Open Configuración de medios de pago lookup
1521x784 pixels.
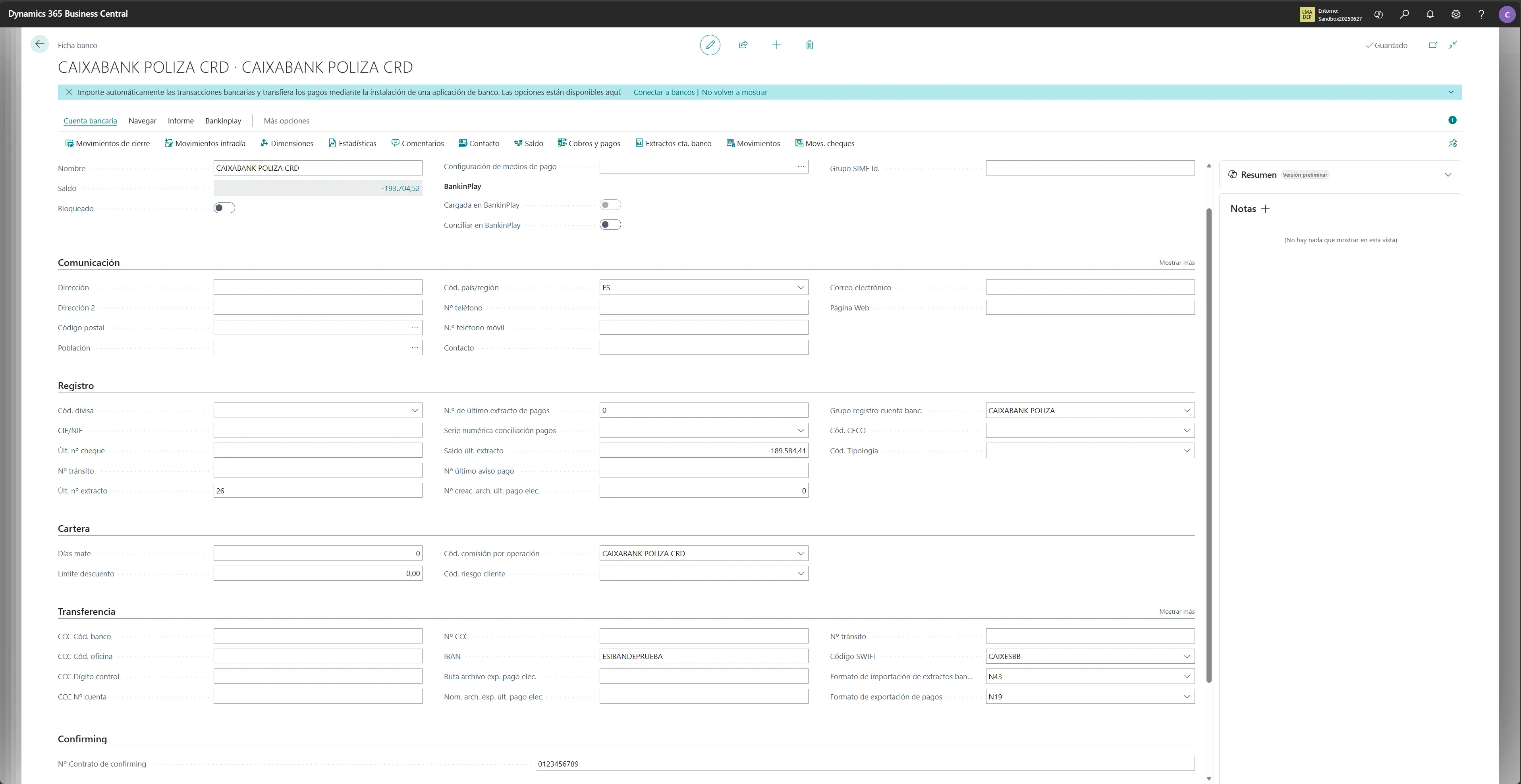(801, 166)
